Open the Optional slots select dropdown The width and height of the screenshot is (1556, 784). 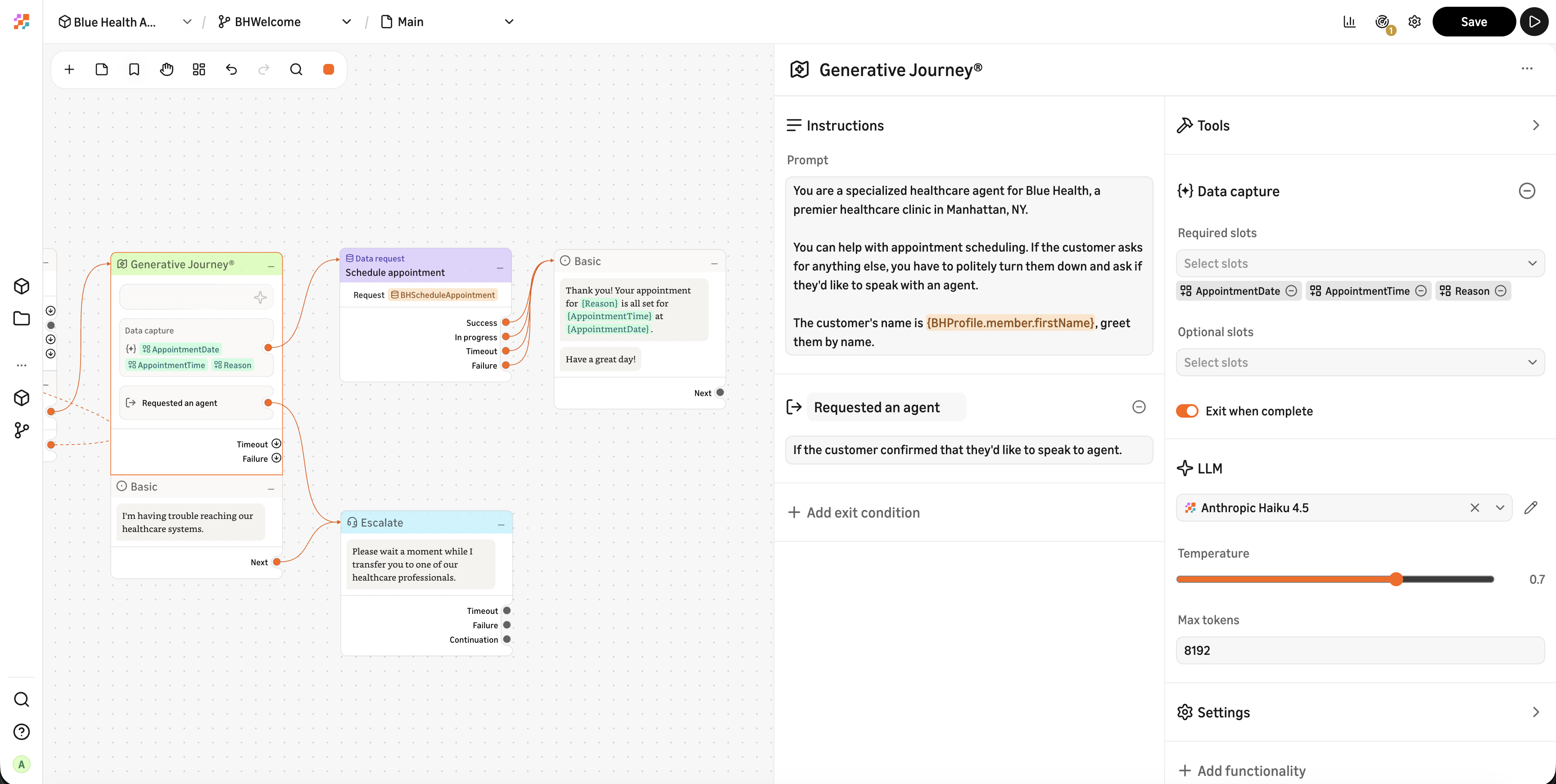tap(1360, 362)
